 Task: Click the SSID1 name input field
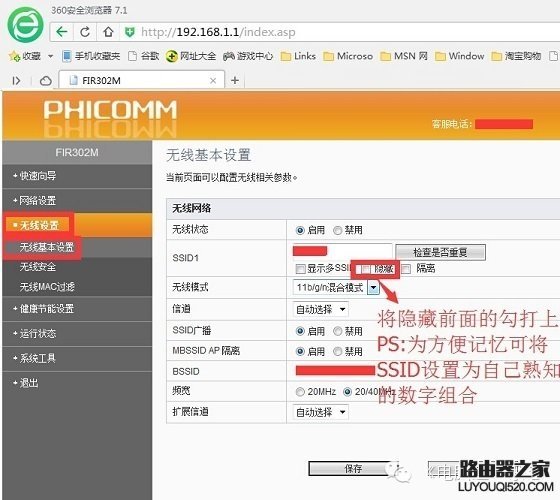[x=342, y=252]
